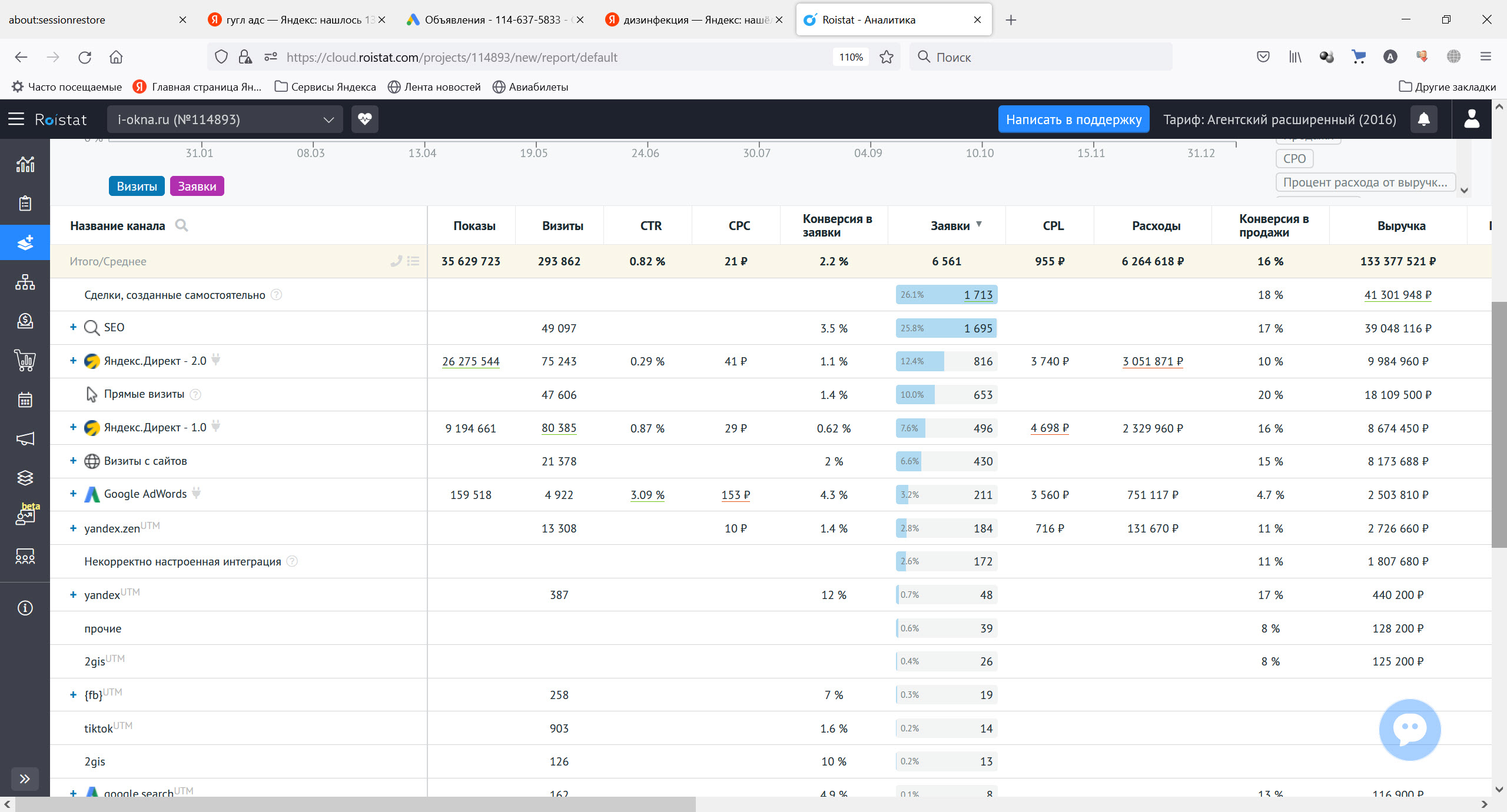This screenshot has height=812, width=1507.
Task: Open the dashboard chart icon in sidebar
Action: [25, 164]
